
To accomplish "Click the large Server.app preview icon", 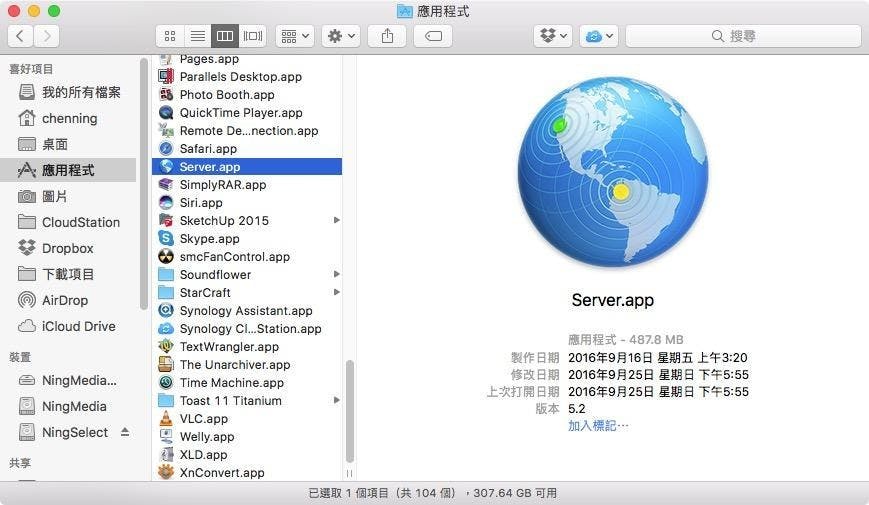I will [x=613, y=172].
